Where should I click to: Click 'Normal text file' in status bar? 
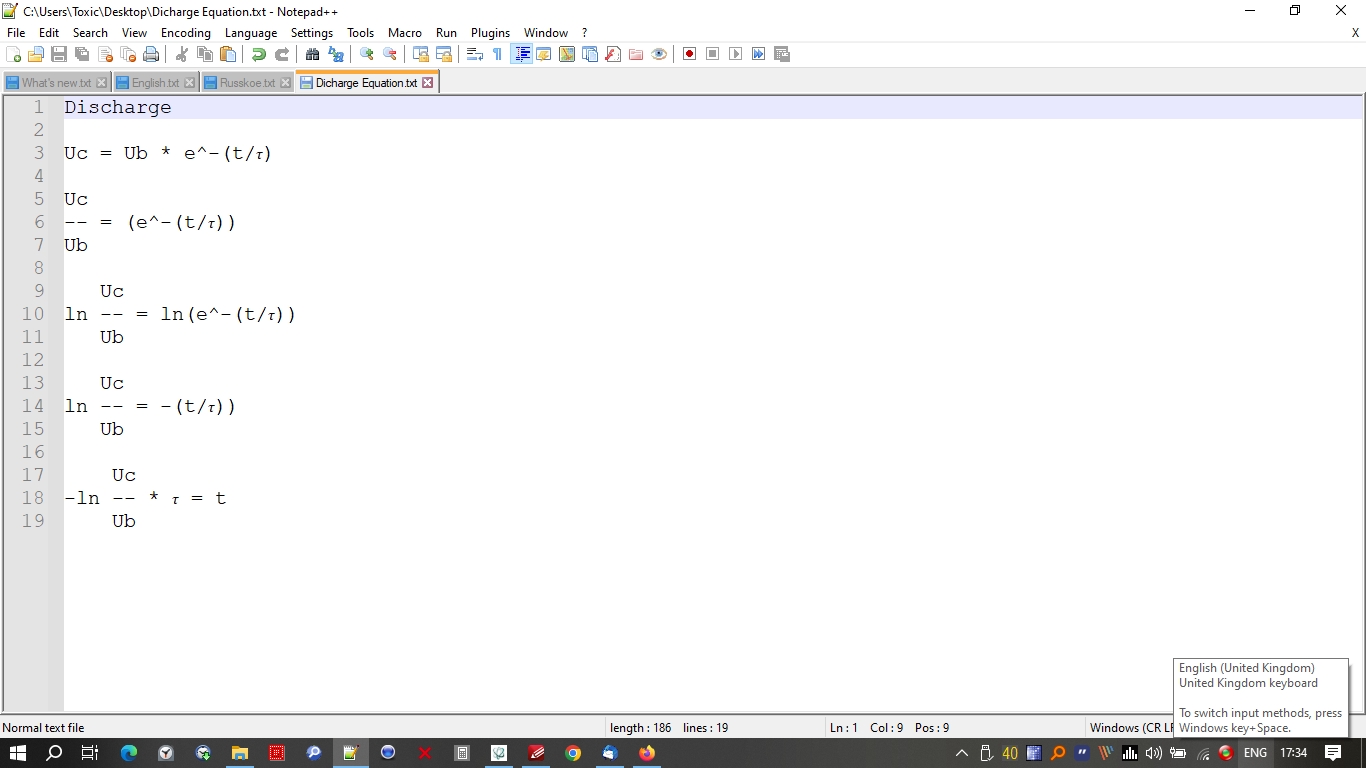pos(43,728)
